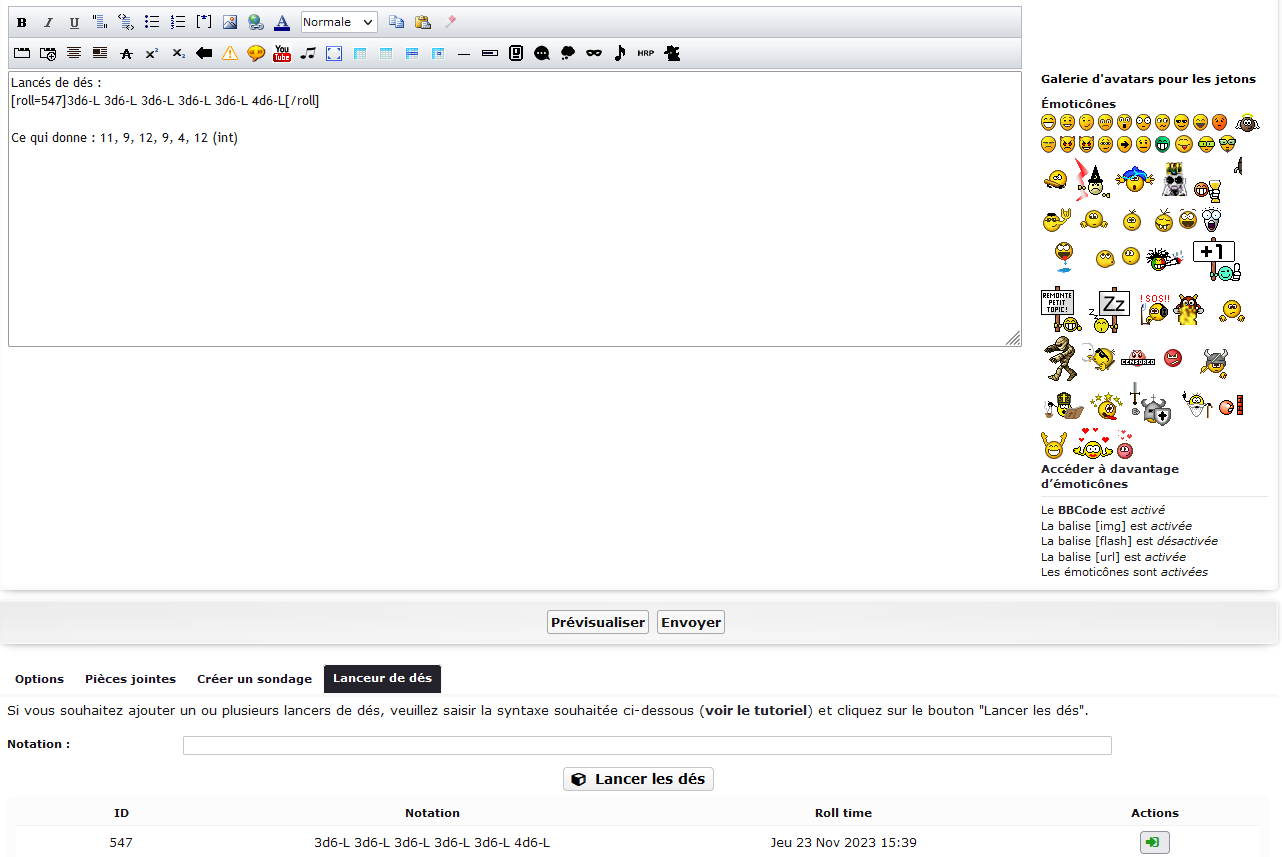This screenshot has height=857, width=1282.
Task: Open 'Galerie d'avatars pour les jetons'
Action: [1149, 79]
